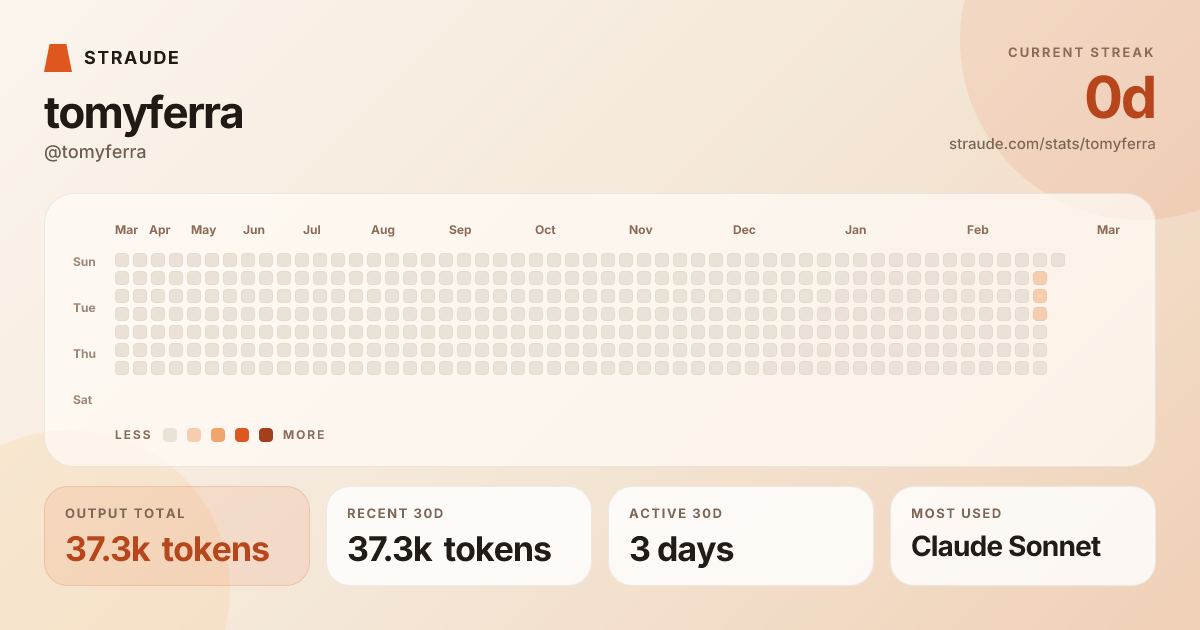Select the light peach legend swatch
Viewport: 1200px width, 630px height.
(x=194, y=435)
